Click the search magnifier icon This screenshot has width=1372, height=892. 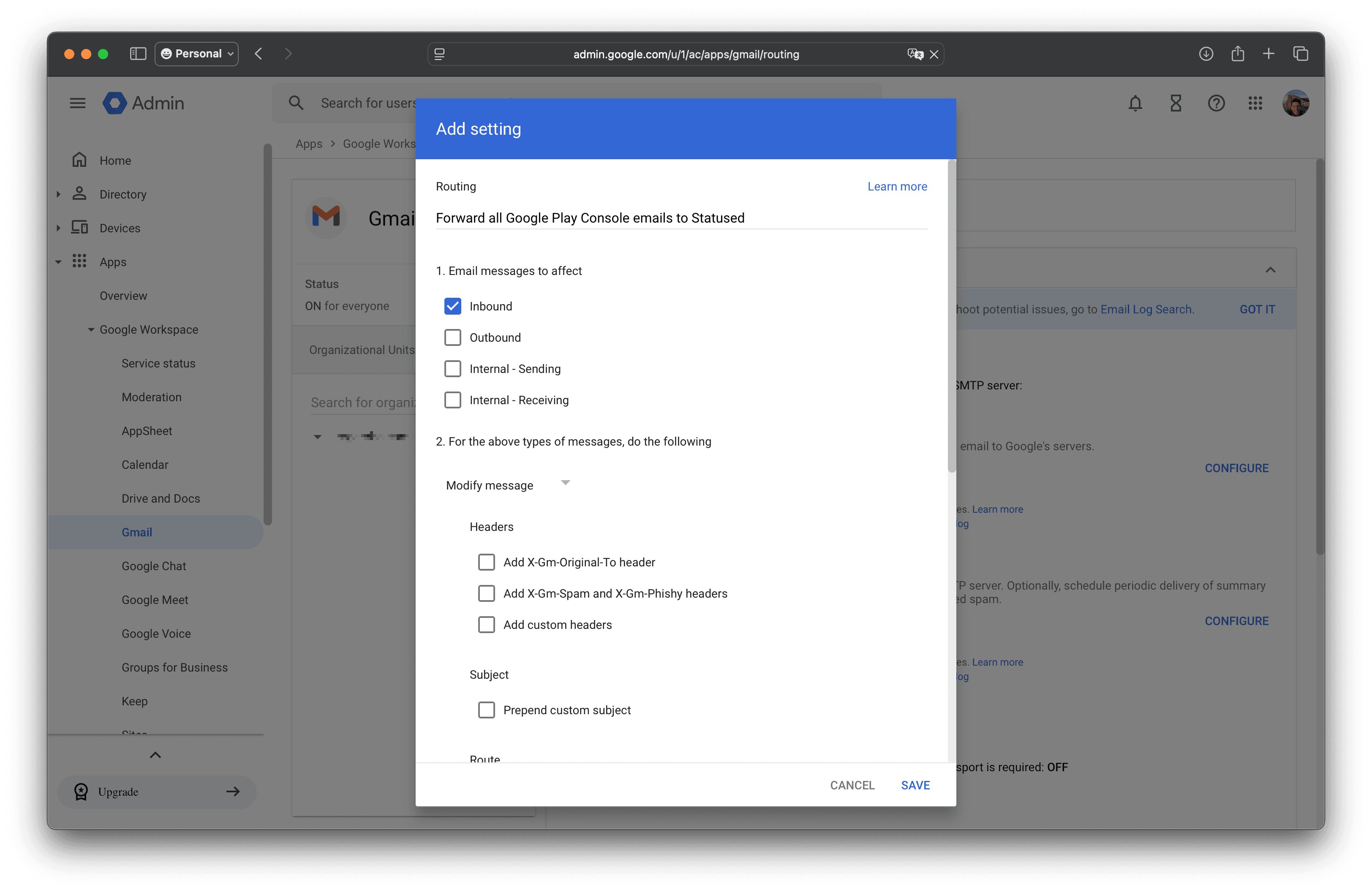click(x=296, y=103)
